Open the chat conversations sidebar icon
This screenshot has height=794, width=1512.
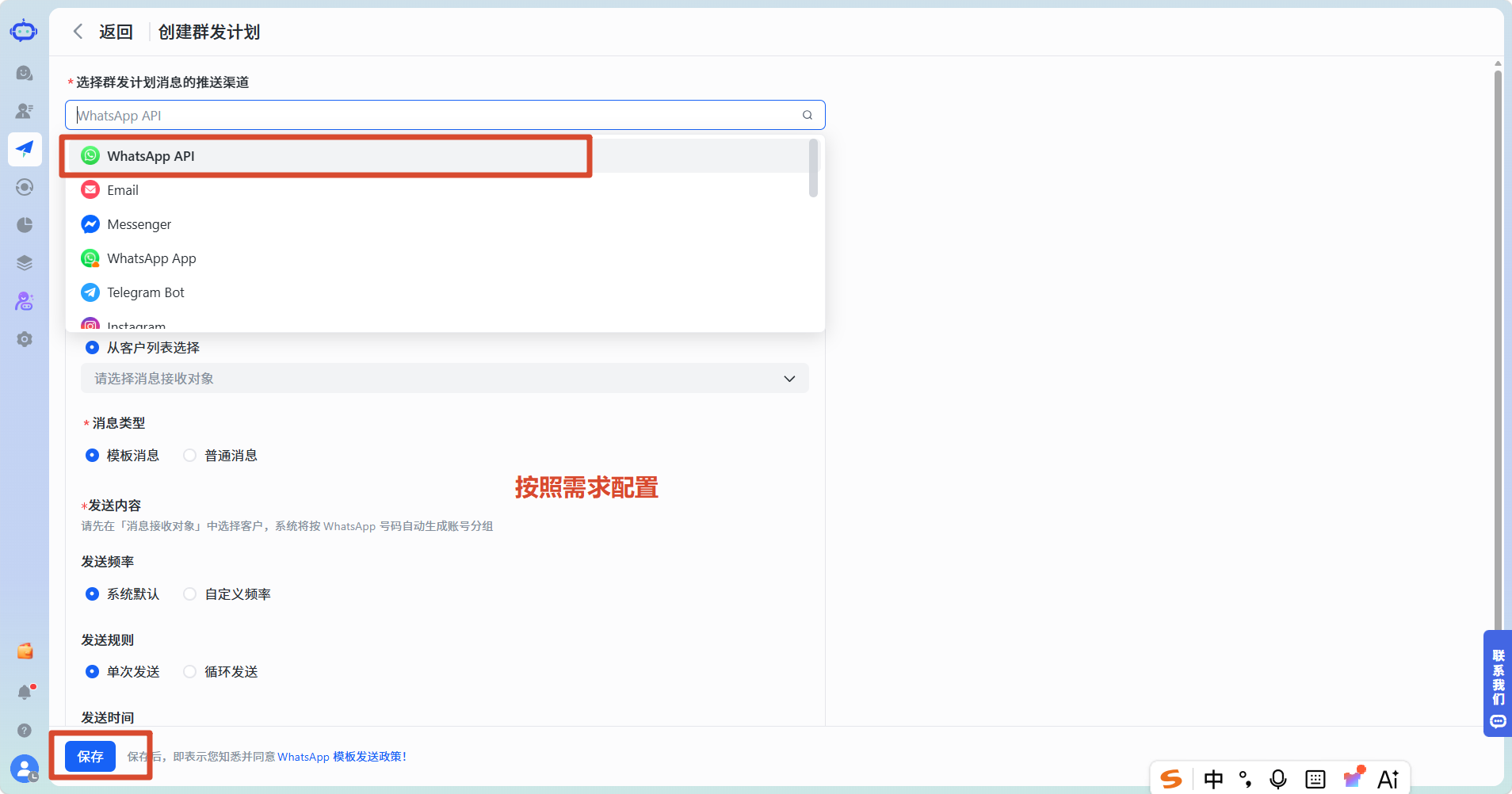click(x=25, y=73)
